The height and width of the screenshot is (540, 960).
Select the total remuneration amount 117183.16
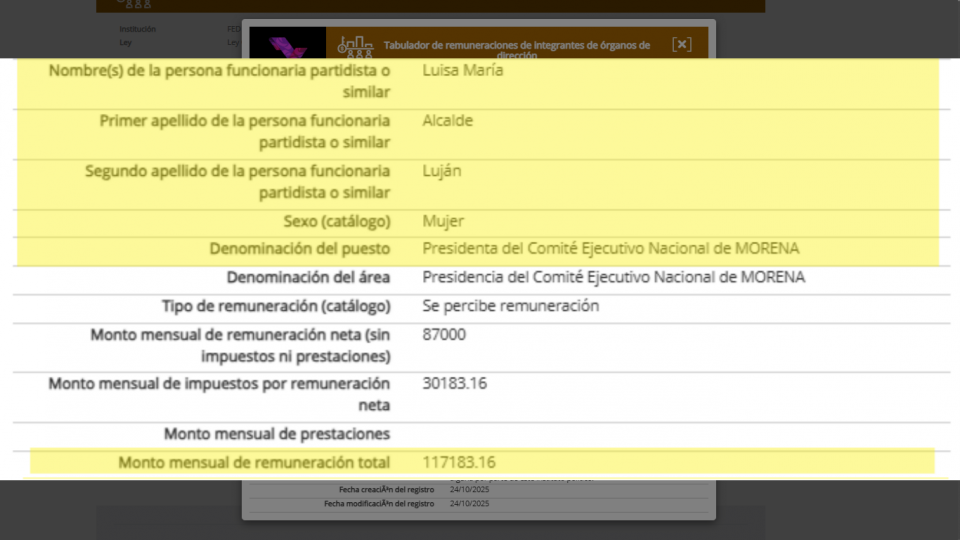(x=458, y=462)
